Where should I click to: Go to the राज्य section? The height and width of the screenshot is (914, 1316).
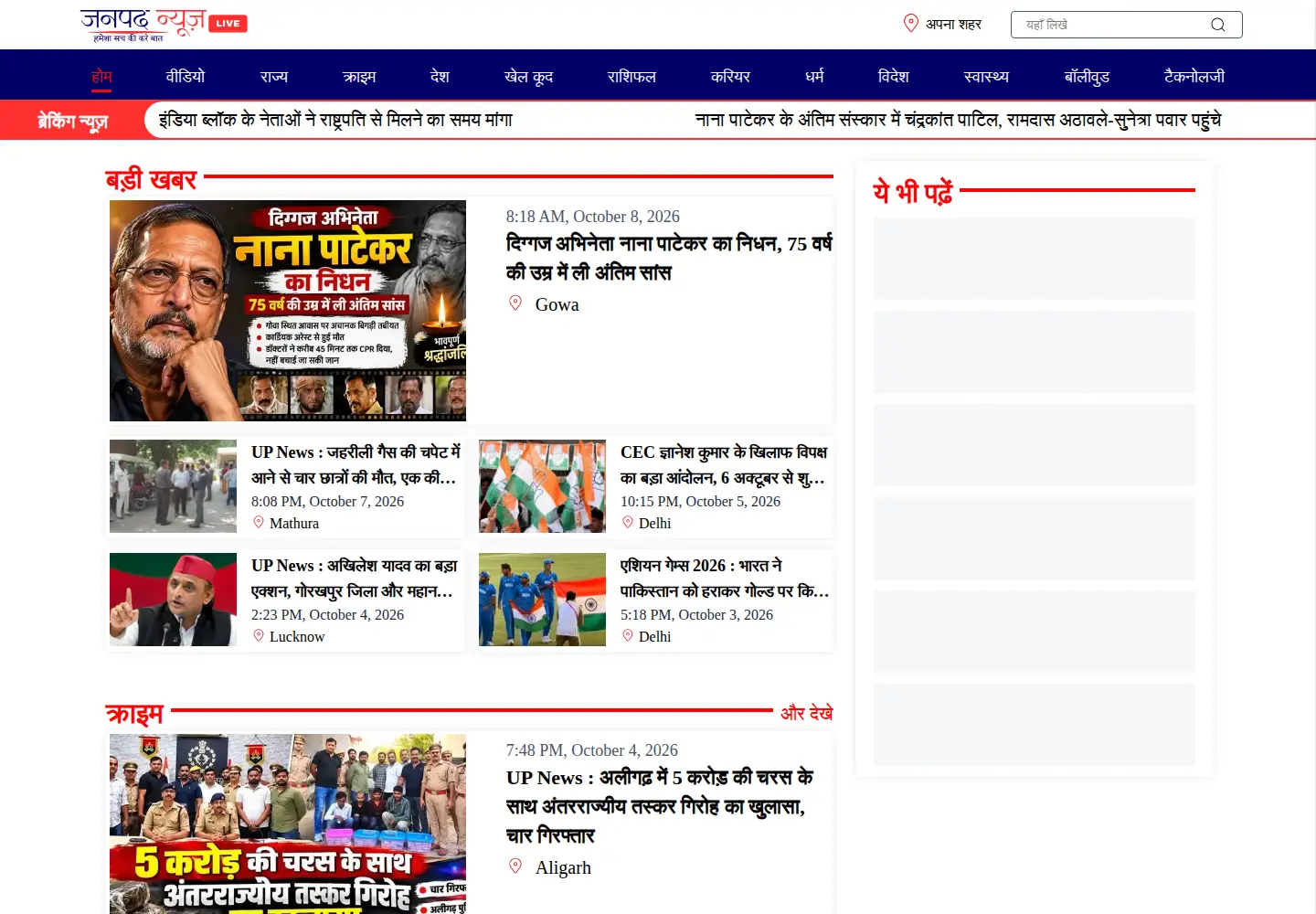274,76
